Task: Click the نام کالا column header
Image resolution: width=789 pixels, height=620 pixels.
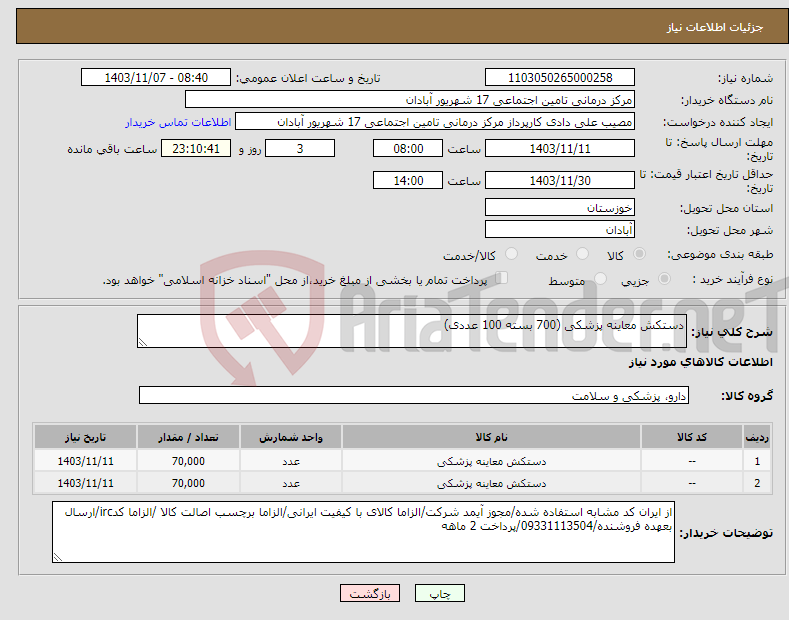Action: [x=491, y=437]
